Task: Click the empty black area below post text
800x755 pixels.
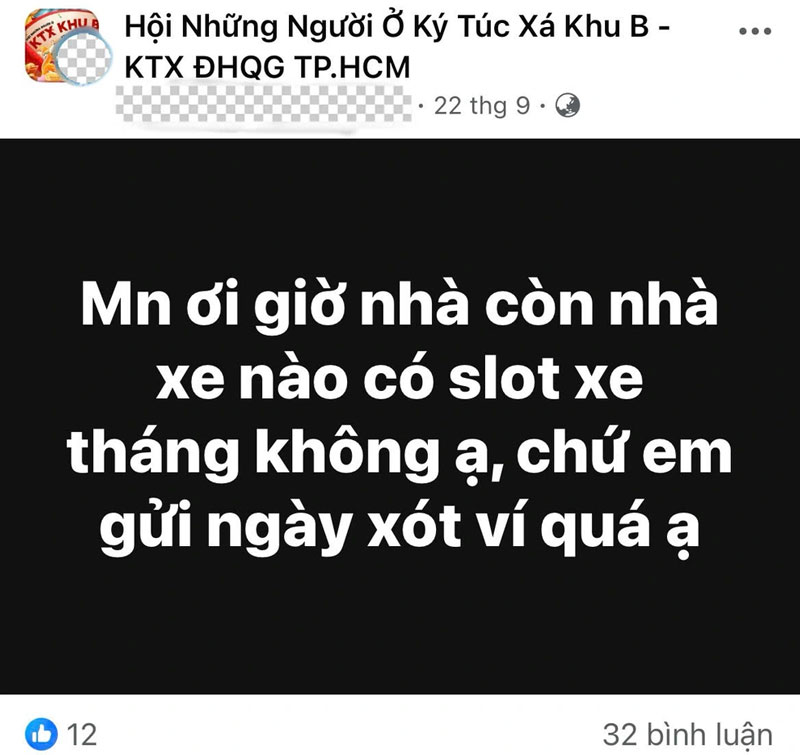Action: [x=399, y=627]
